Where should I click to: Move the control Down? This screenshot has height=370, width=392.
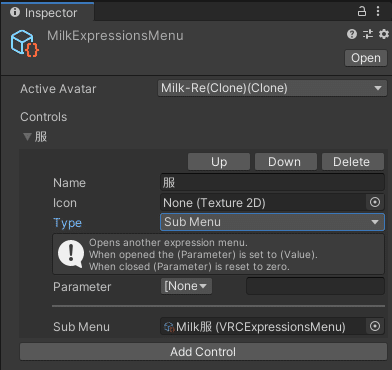click(284, 162)
